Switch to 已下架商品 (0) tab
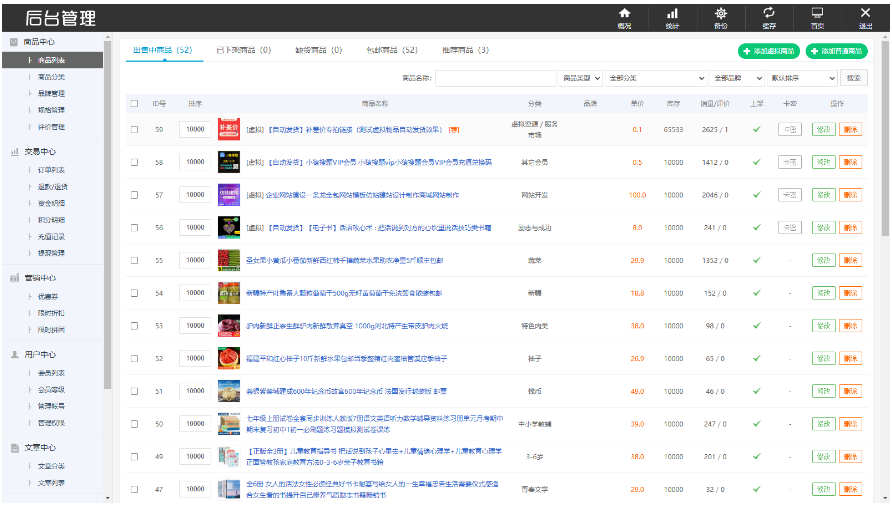The height and width of the screenshot is (506, 892). (x=244, y=50)
